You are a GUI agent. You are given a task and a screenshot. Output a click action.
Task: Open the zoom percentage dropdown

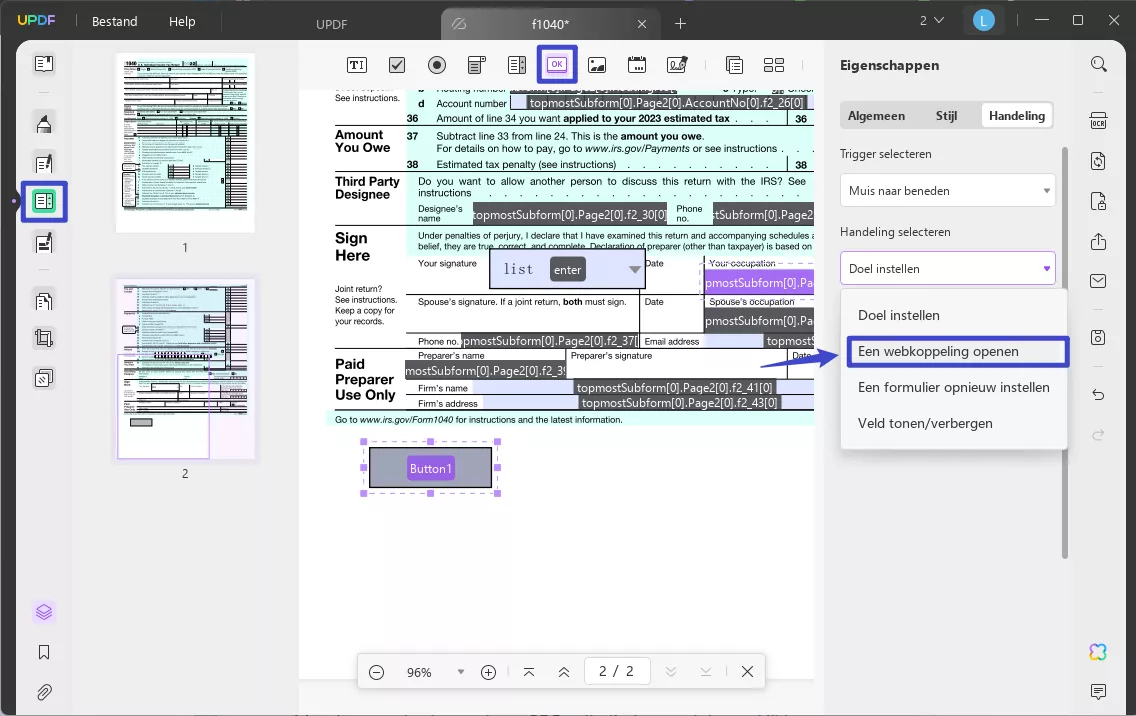tap(461, 672)
